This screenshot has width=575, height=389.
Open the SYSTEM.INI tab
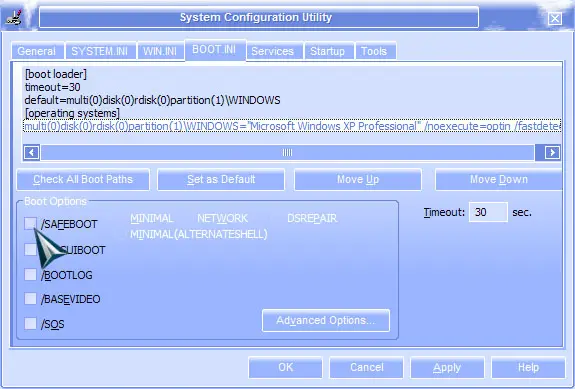pyautogui.click(x=100, y=51)
